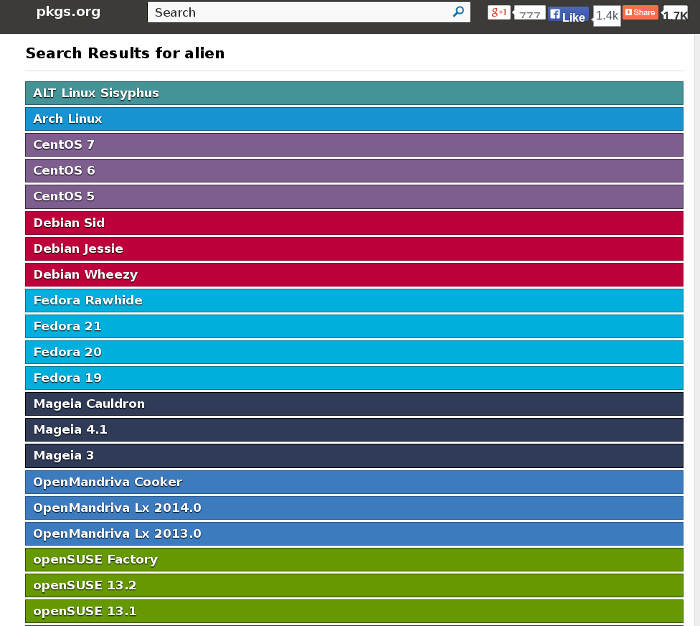
Task: Expand the CentOS 7 section
Action: click(x=354, y=145)
